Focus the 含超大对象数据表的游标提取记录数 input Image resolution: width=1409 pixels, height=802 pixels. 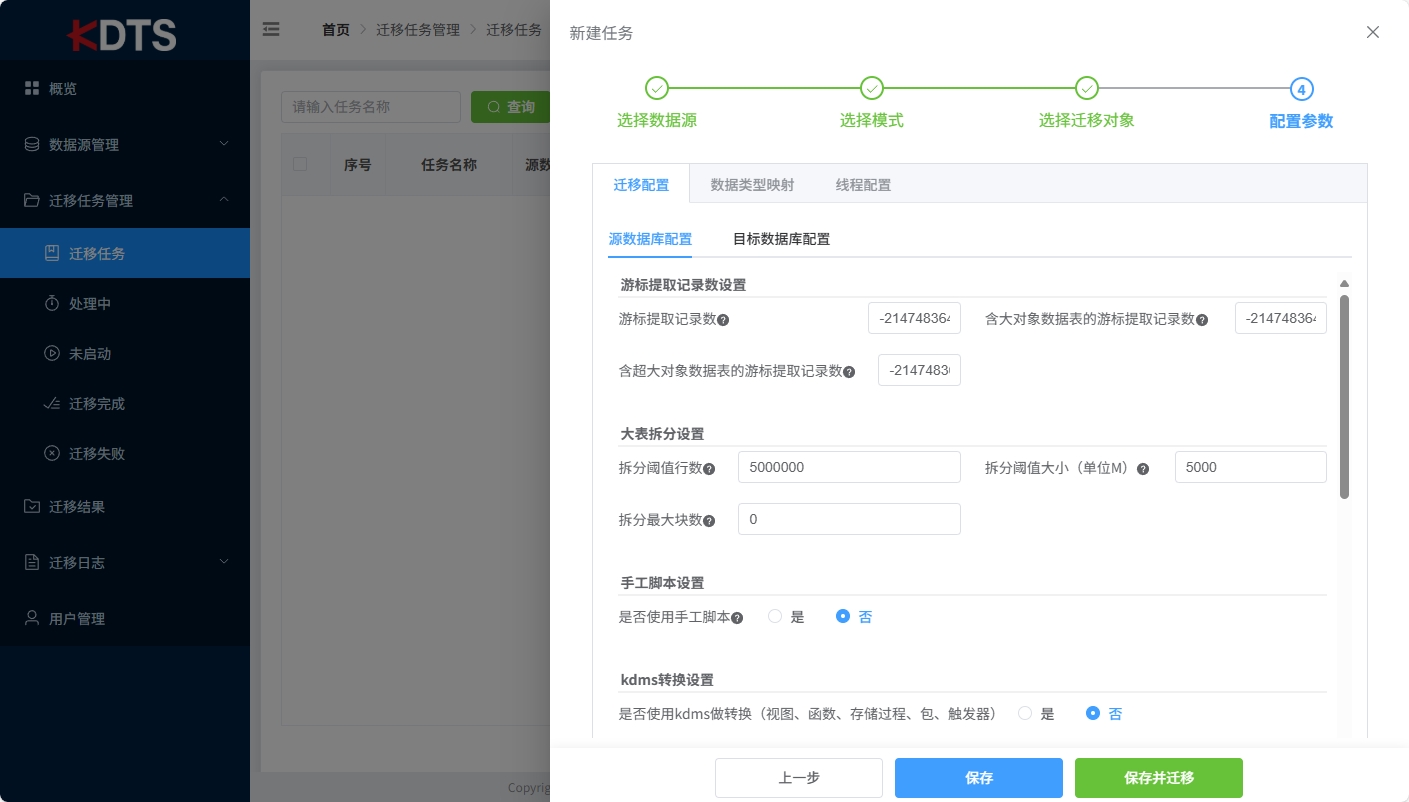(919, 370)
